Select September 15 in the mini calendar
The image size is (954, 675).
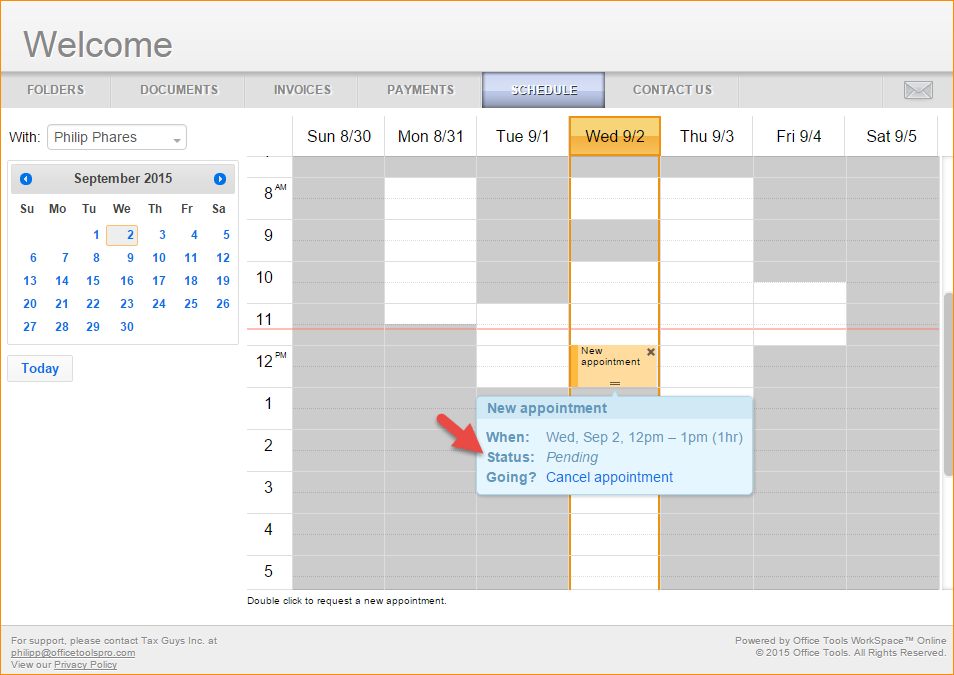pyautogui.click(x=93, y=281)
